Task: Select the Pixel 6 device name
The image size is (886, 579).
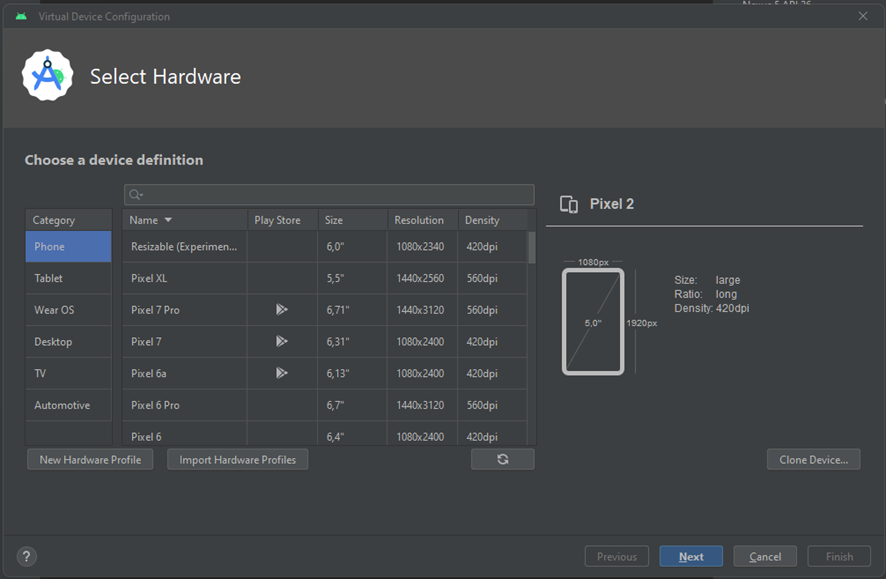Action: (x=146, y=437)
